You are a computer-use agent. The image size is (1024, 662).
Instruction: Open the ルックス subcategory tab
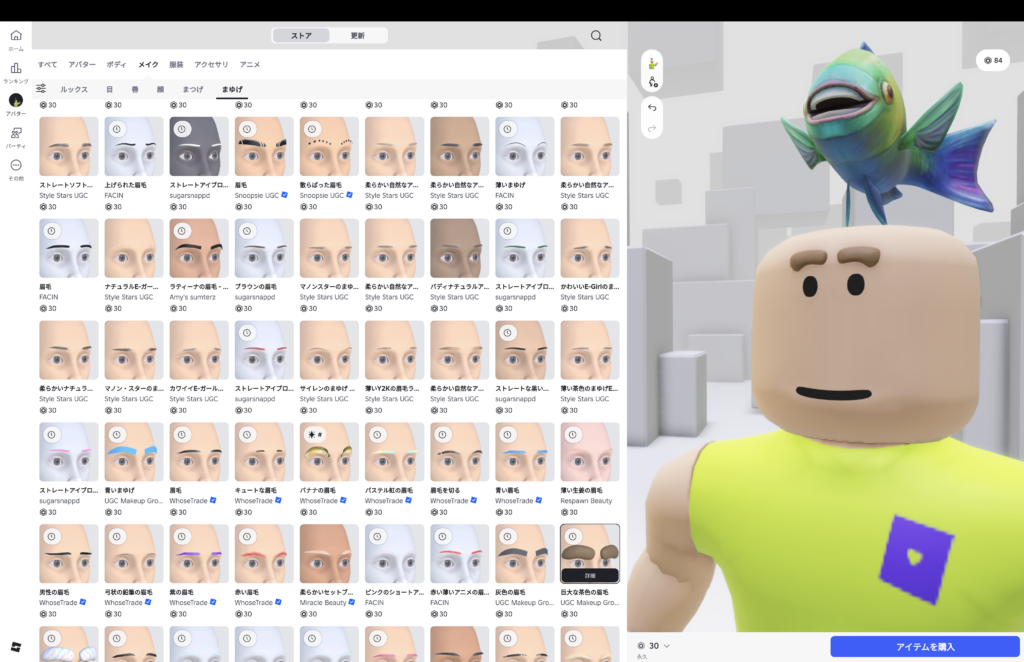[x=74, y=89]
